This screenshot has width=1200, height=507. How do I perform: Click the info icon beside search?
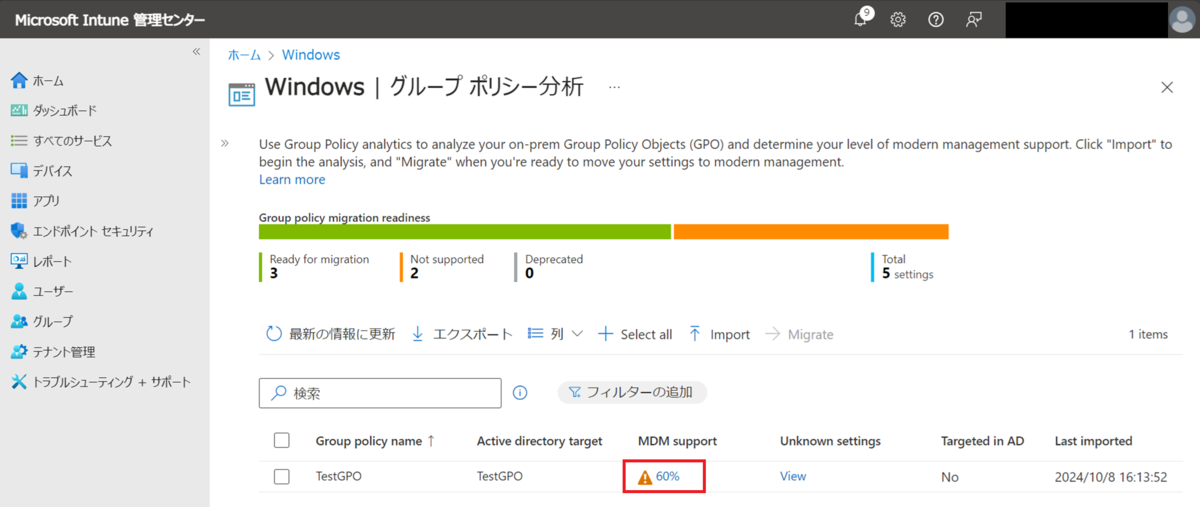click(520, 393)
